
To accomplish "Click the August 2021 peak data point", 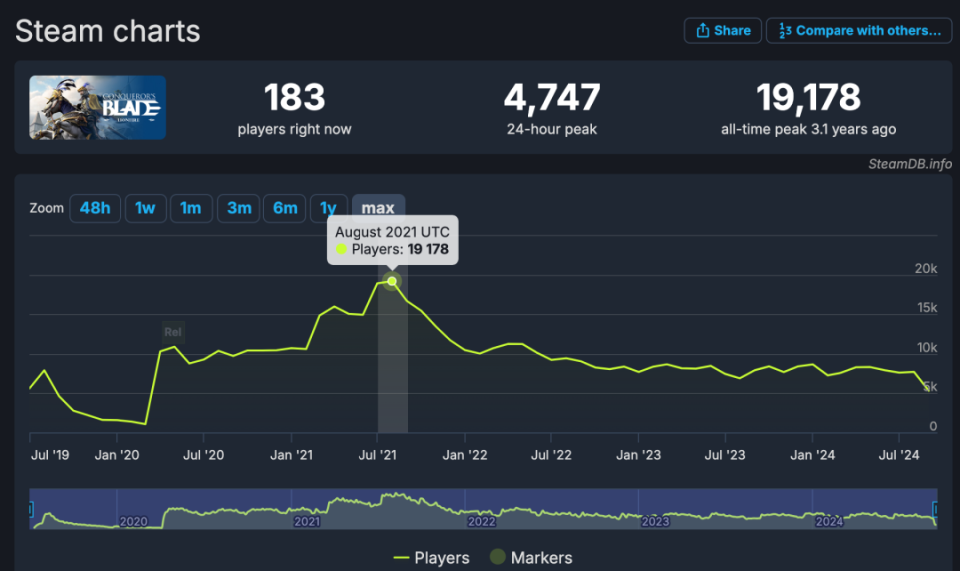I will [x=392, y=281].
